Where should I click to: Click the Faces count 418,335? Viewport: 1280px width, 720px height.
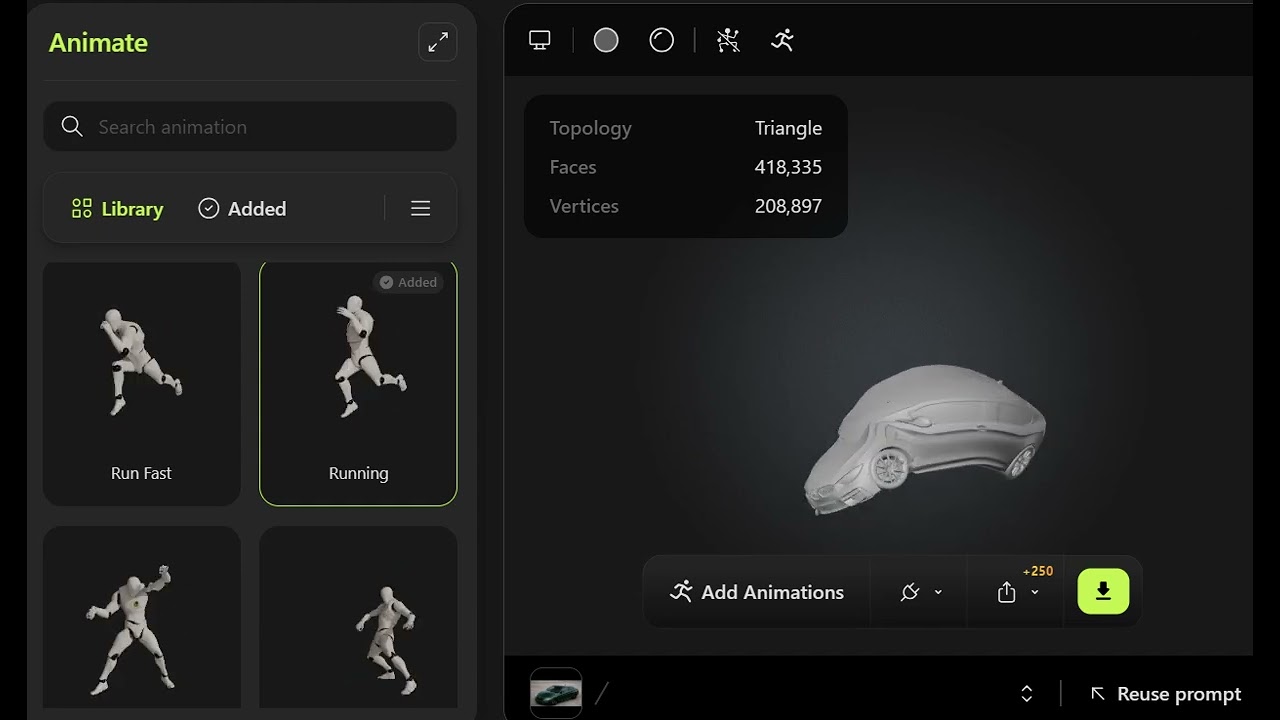click(788, 167)
